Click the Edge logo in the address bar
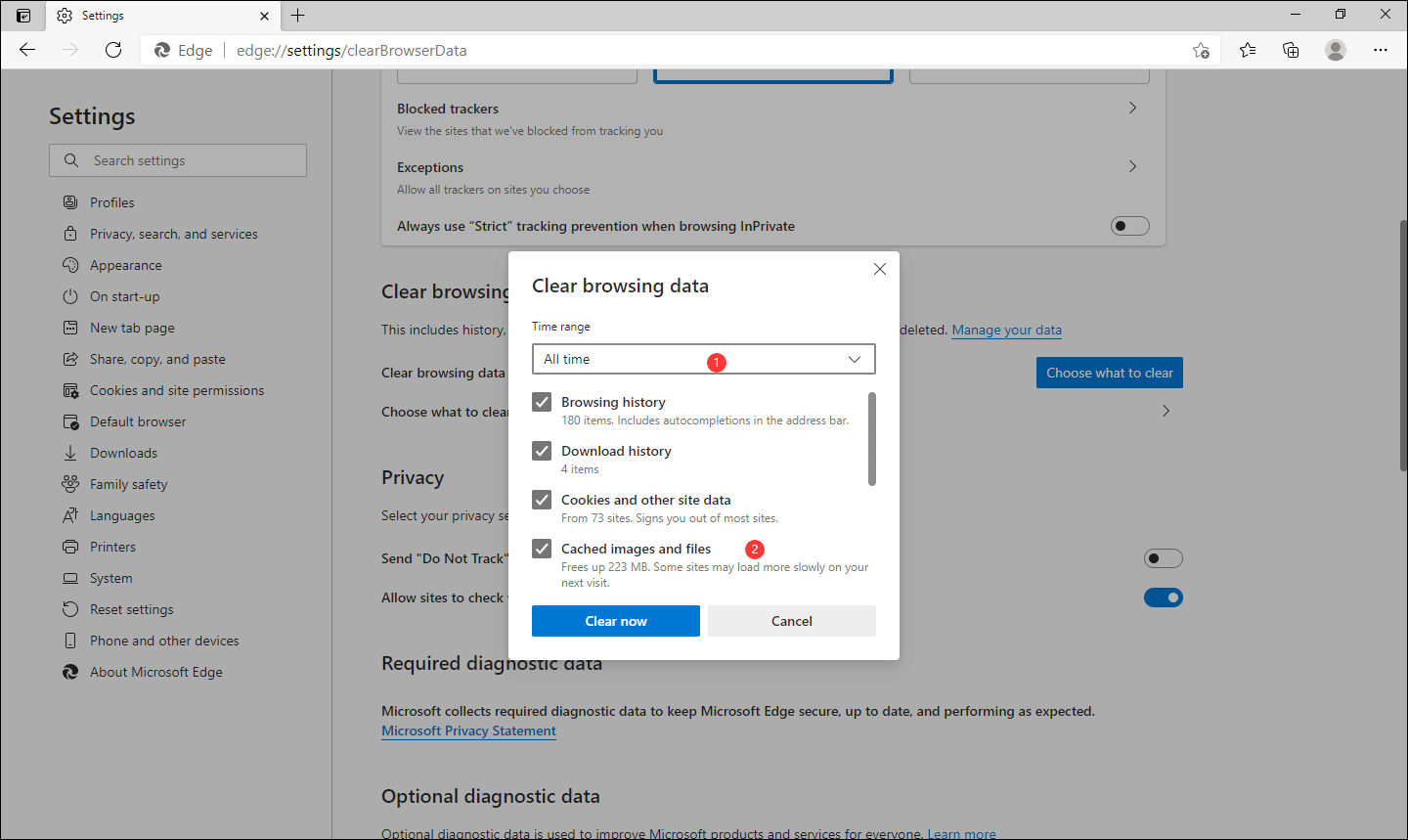 162,49
